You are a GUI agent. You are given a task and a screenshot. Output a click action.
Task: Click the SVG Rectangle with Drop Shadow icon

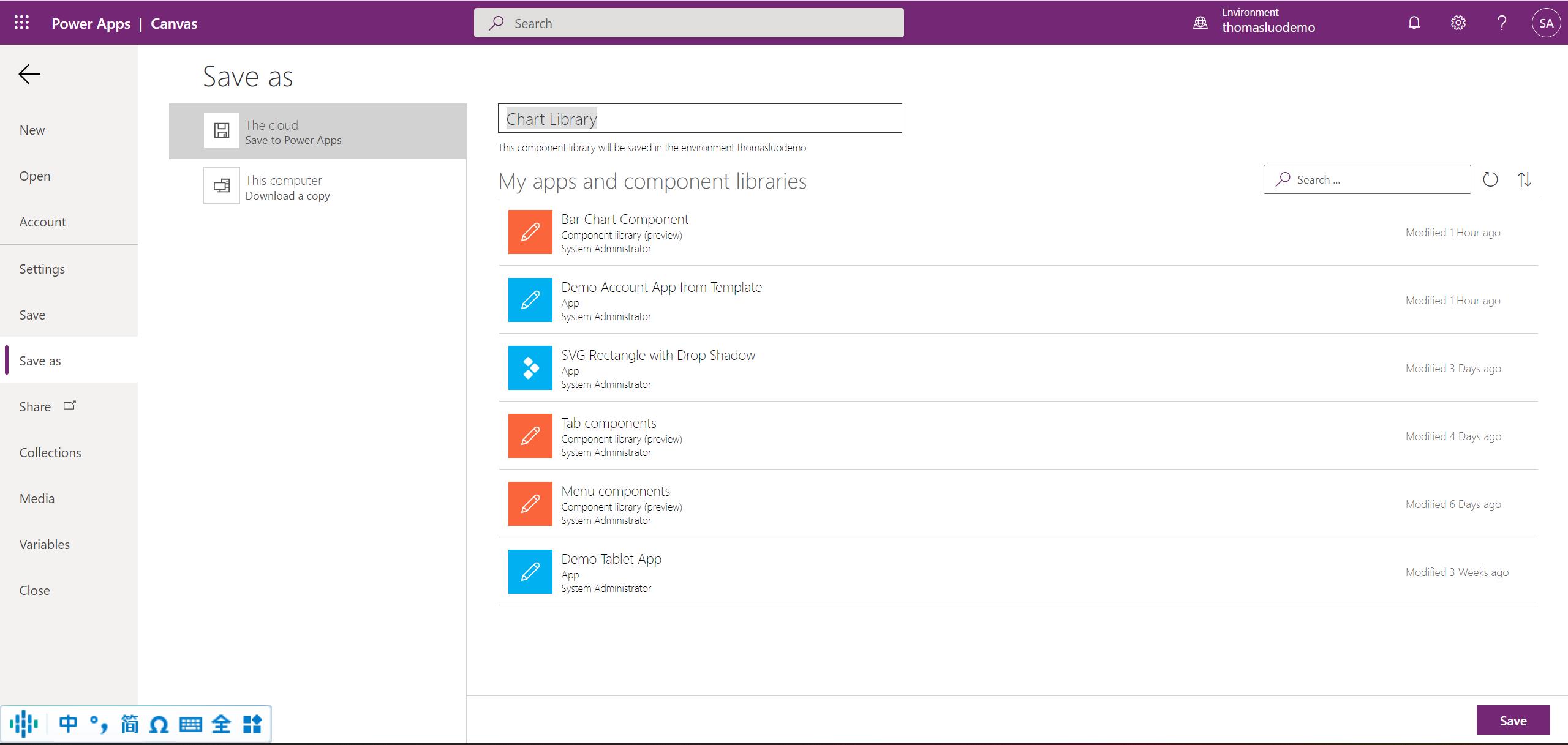coord(529,367)
